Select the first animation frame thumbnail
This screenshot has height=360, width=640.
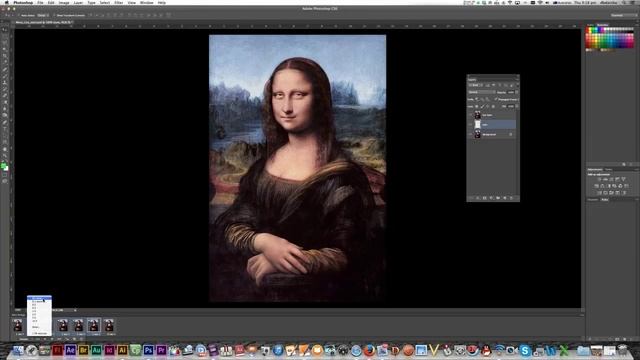click(x=18, y=325)
